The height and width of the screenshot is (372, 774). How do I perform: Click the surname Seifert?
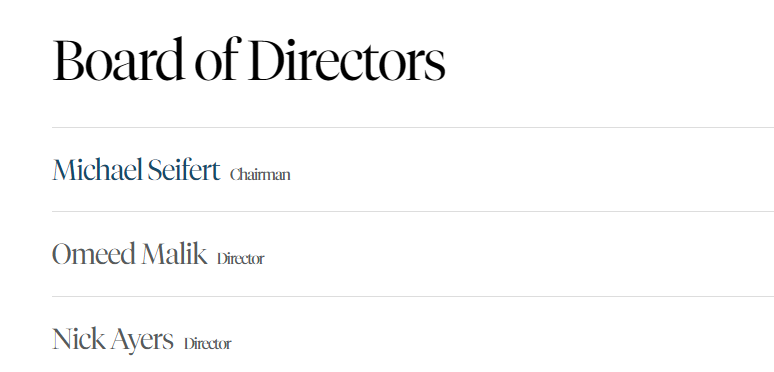[184, 170]
